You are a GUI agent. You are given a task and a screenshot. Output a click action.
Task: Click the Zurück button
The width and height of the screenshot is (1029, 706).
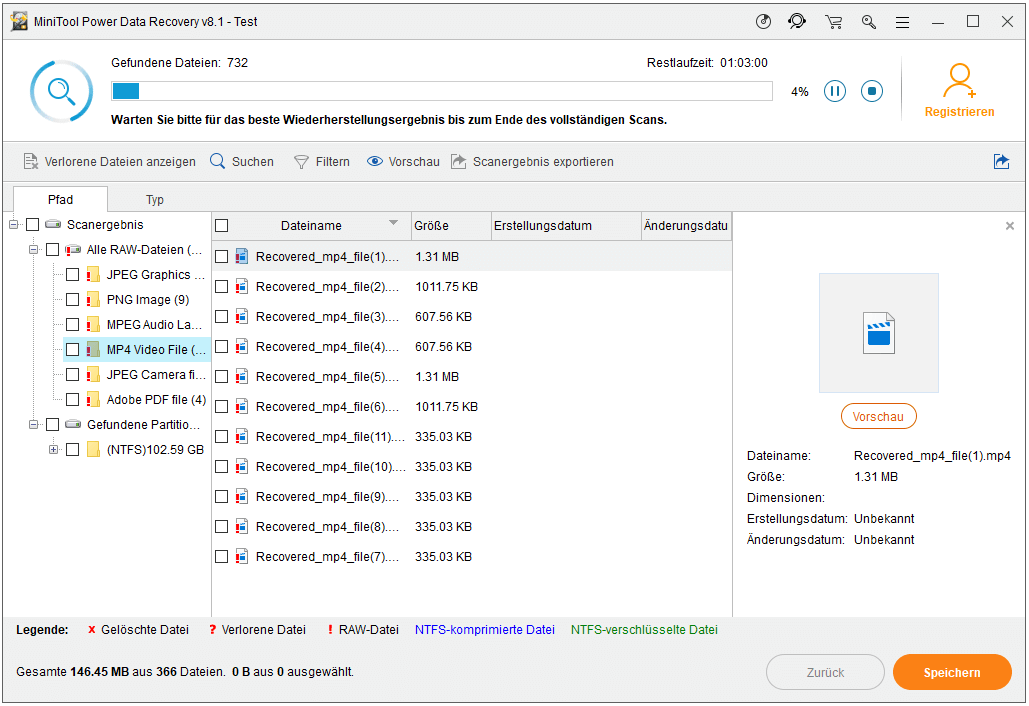(826, 672)
